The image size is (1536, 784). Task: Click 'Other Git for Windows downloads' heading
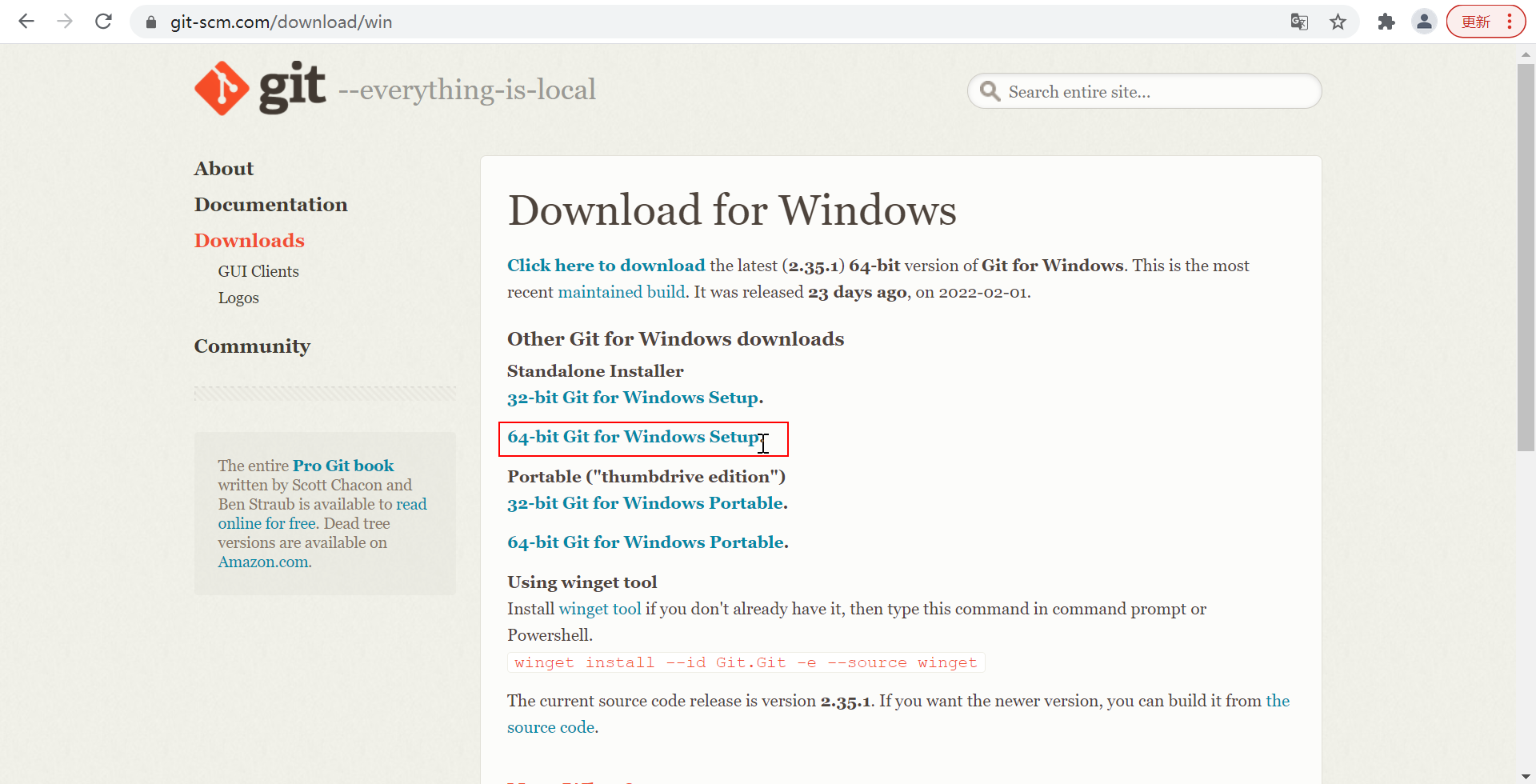tap(676, 339)
